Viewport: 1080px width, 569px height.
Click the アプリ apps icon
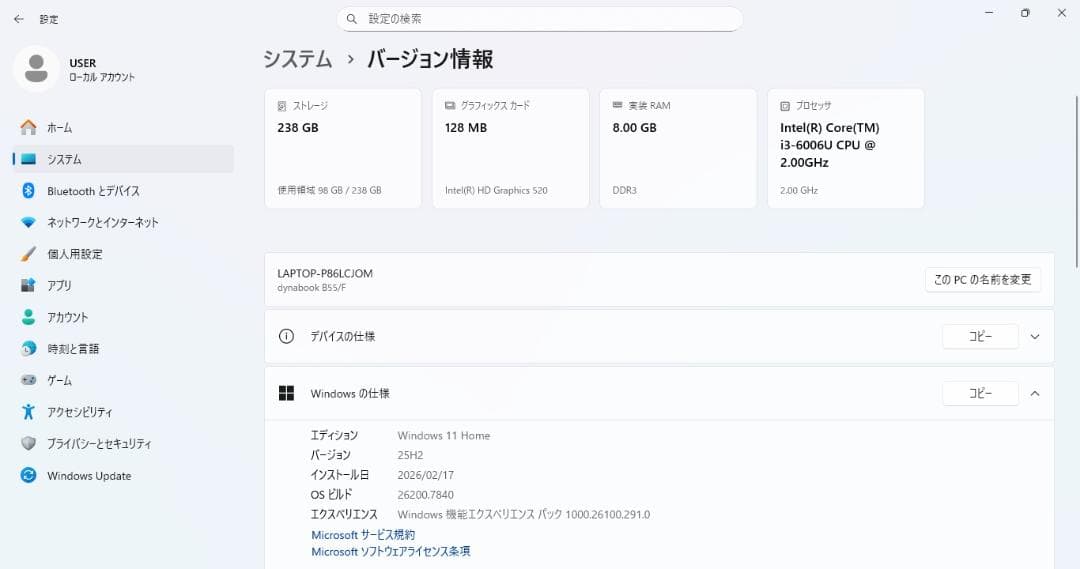[x=28, y=285]
